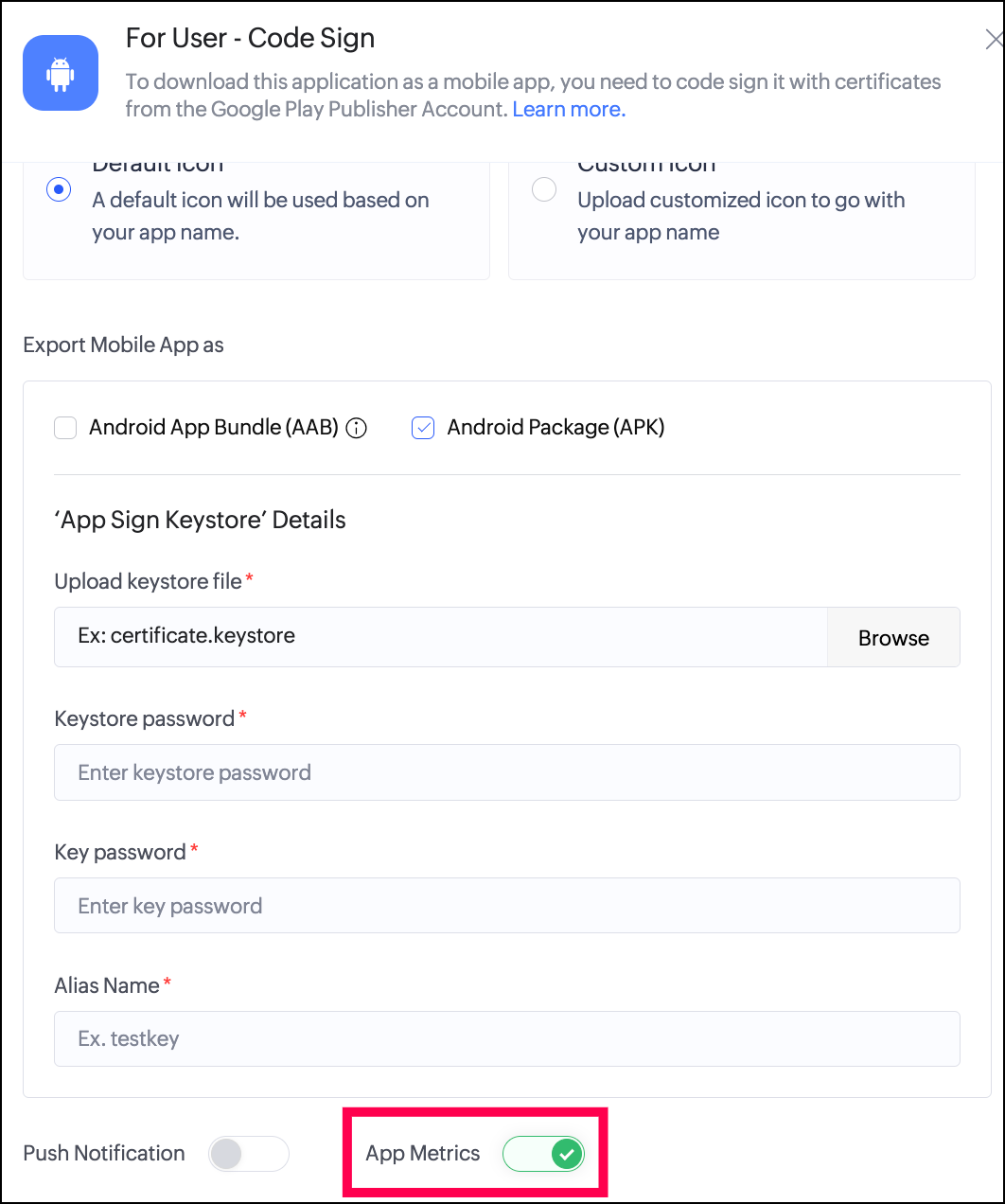Click the keystore file upload field
1005x1204 pixels.
(441, 637)
